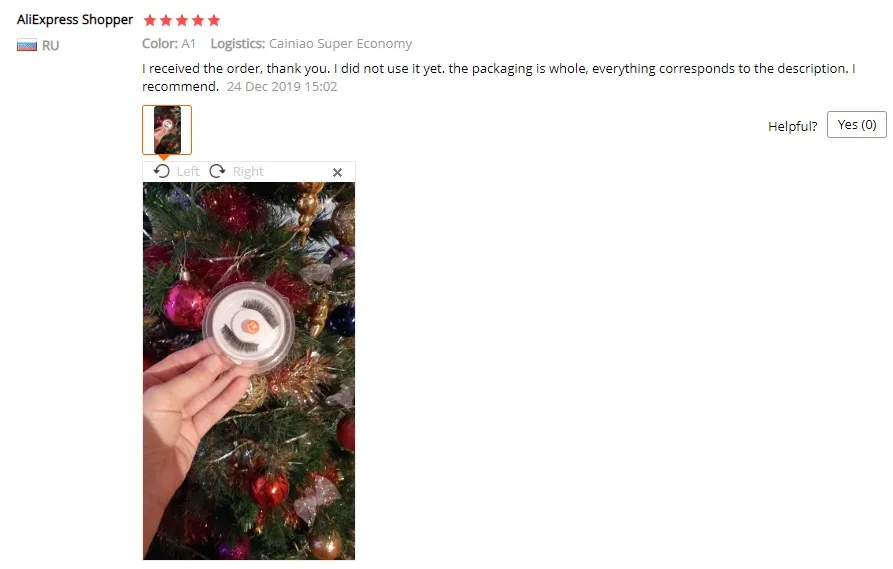The image size is (893, 569).
Task: Click the Russian flag icon
Action: 27,45
